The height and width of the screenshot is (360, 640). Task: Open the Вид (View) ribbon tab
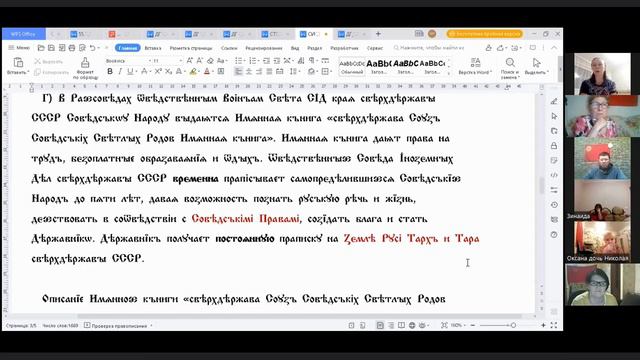(295, 48)
